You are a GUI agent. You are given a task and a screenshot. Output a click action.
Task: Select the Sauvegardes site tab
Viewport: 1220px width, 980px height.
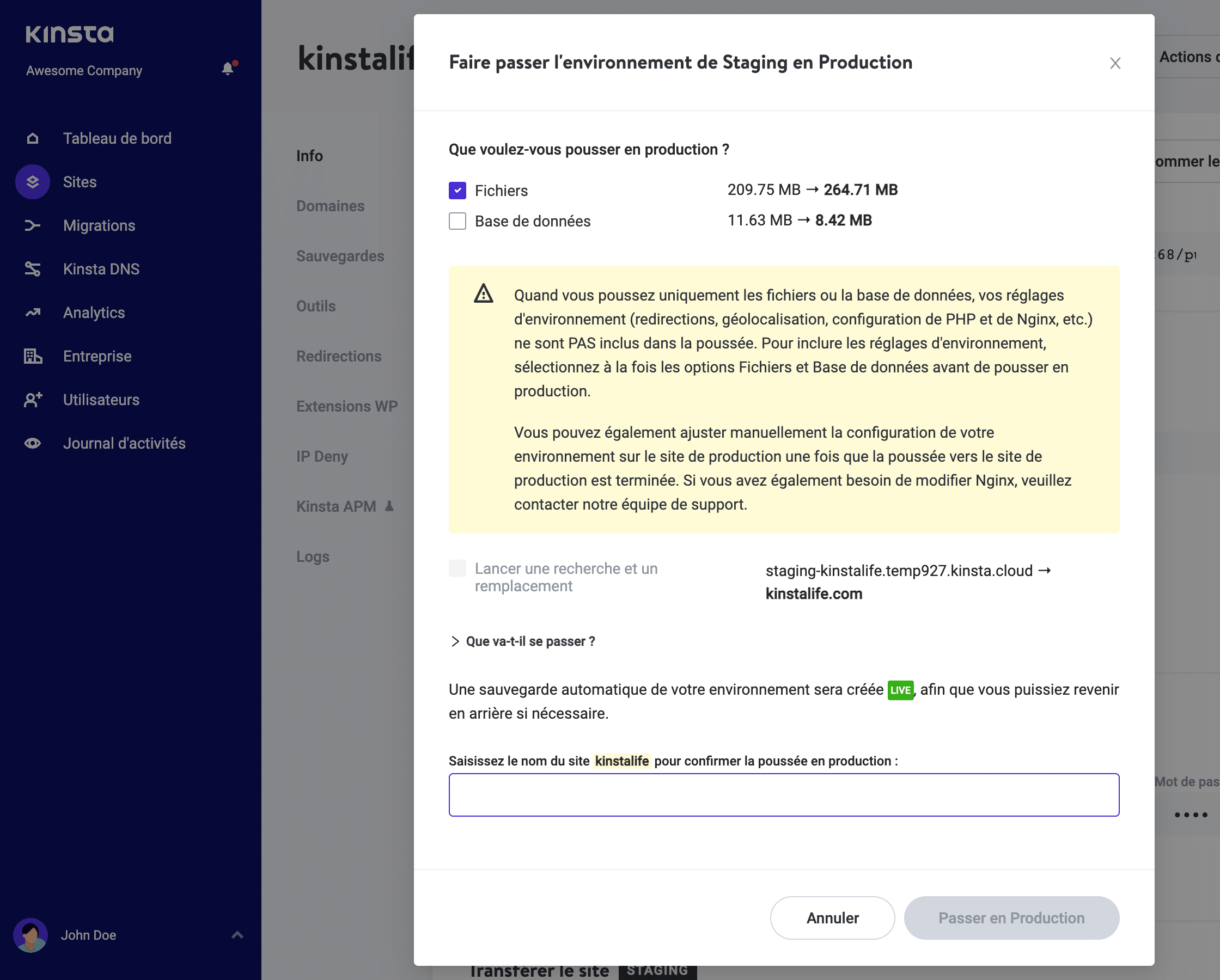click(x=340, y=256)
